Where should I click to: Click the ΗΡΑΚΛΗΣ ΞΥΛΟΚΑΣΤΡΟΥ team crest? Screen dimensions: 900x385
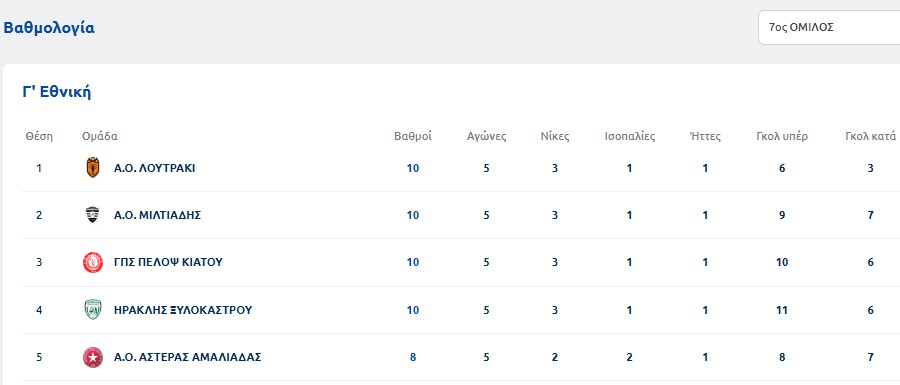[x=92, y=310]
